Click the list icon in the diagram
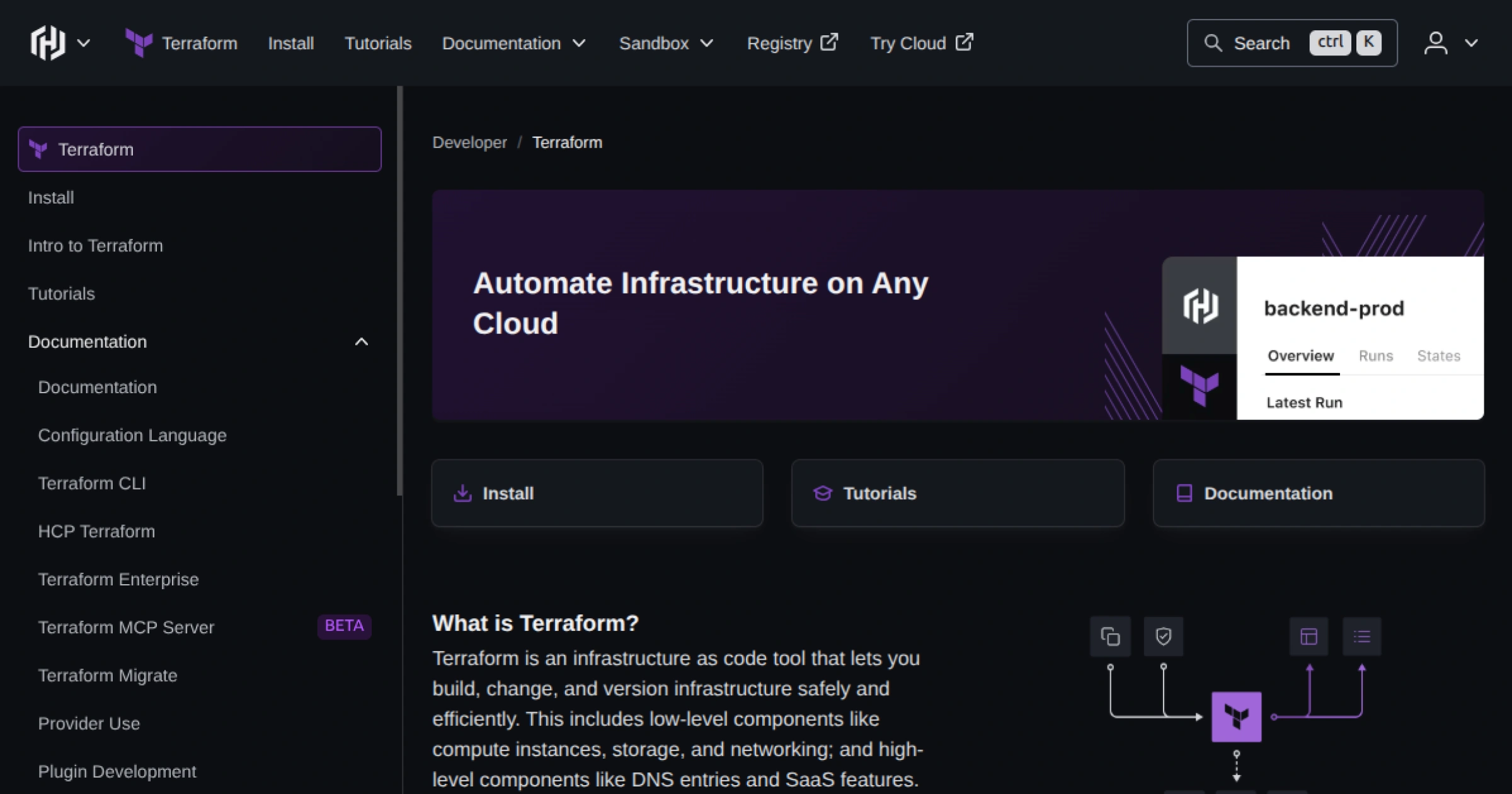The height and width of the screenshot is (794, 1512). coord(1361,636)
